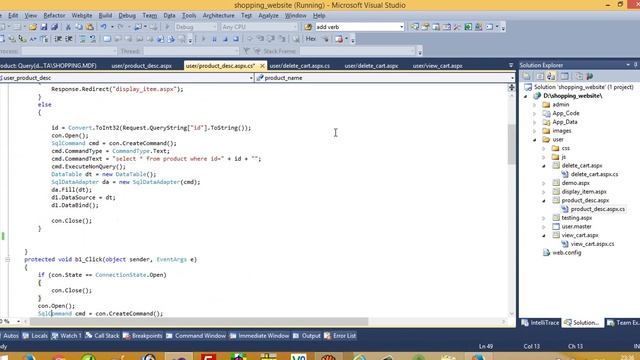The image size is (640, 360).
Task: Expand the App_Code folder
Action: click(x=535, y=113)
